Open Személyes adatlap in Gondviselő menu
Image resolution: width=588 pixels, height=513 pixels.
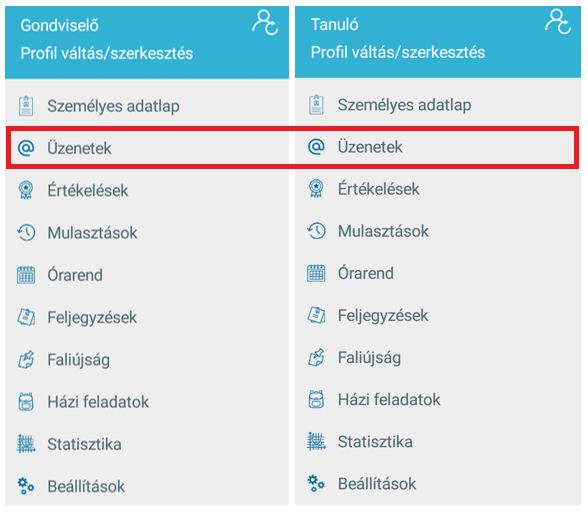[x=147, y=106]
